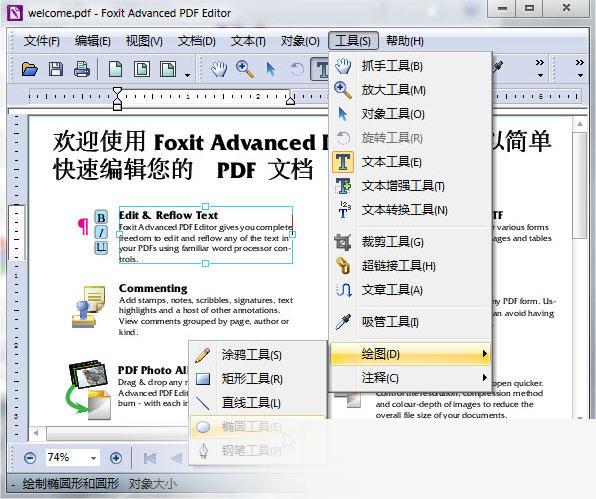Viewport: 596px width, 499px height.
Task: Open the 文本(T) menu
Action: pos(248,41)
